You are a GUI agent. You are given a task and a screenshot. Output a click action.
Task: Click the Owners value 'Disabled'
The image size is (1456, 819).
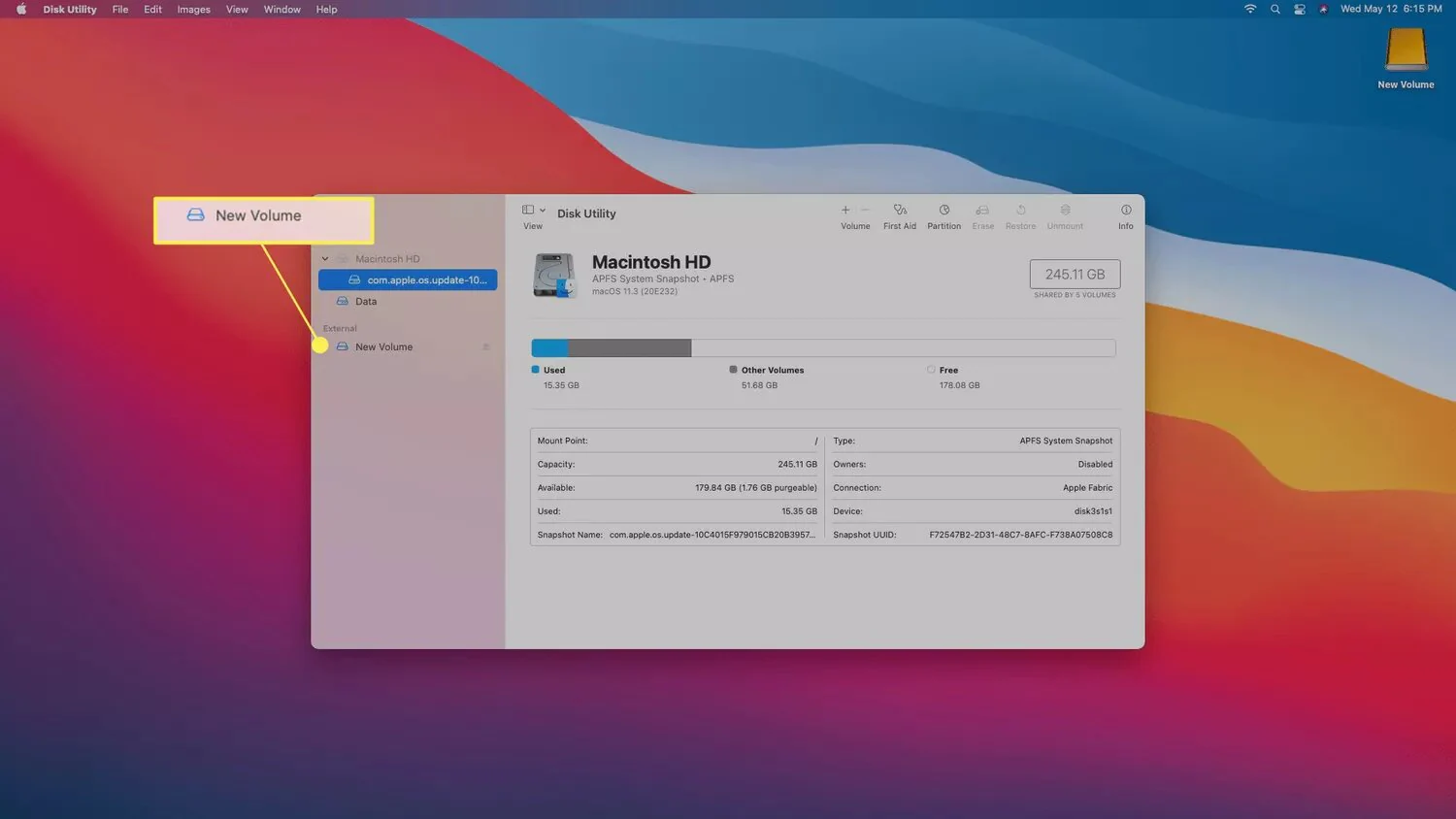click(1095, 465)
